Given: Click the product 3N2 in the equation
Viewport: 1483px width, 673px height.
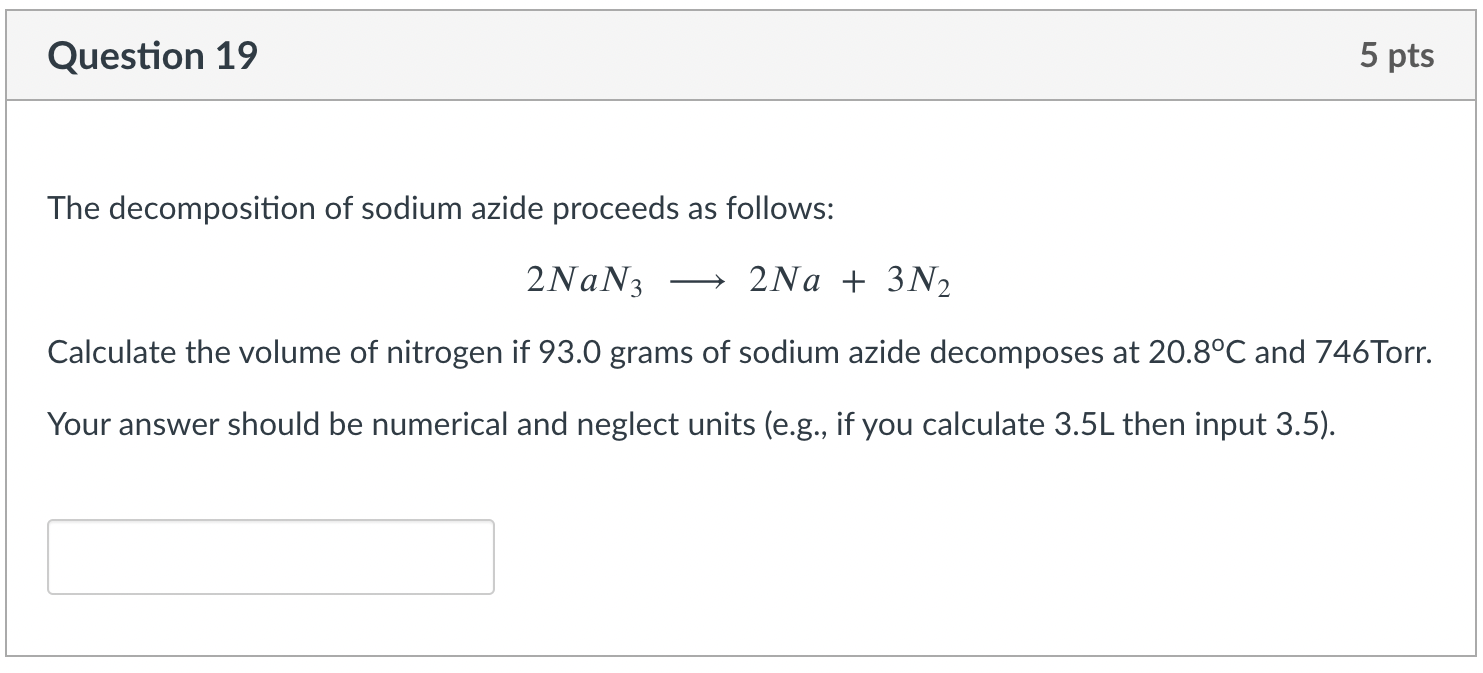Looking at the screenshot, I should point(918,279).
